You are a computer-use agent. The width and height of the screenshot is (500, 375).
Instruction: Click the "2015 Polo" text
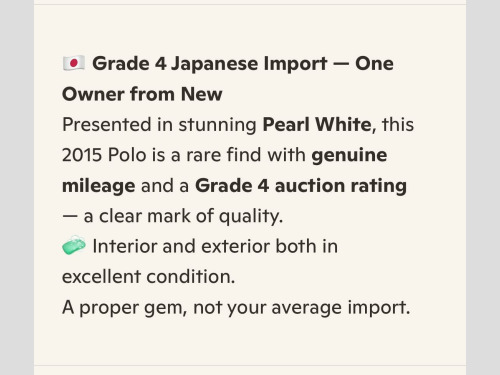coord(104,155)
